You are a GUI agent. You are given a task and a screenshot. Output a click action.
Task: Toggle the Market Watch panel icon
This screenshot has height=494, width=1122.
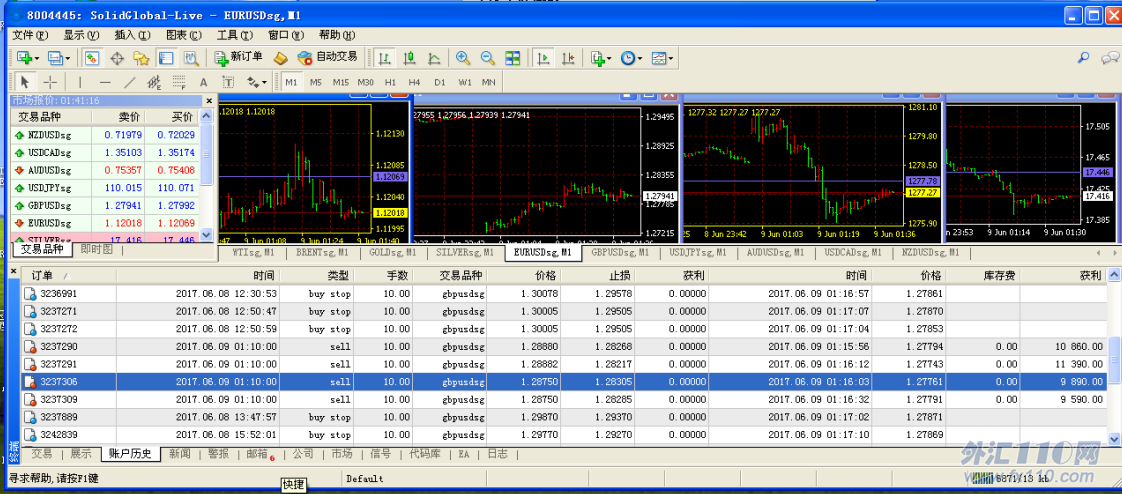pos(92,58)
